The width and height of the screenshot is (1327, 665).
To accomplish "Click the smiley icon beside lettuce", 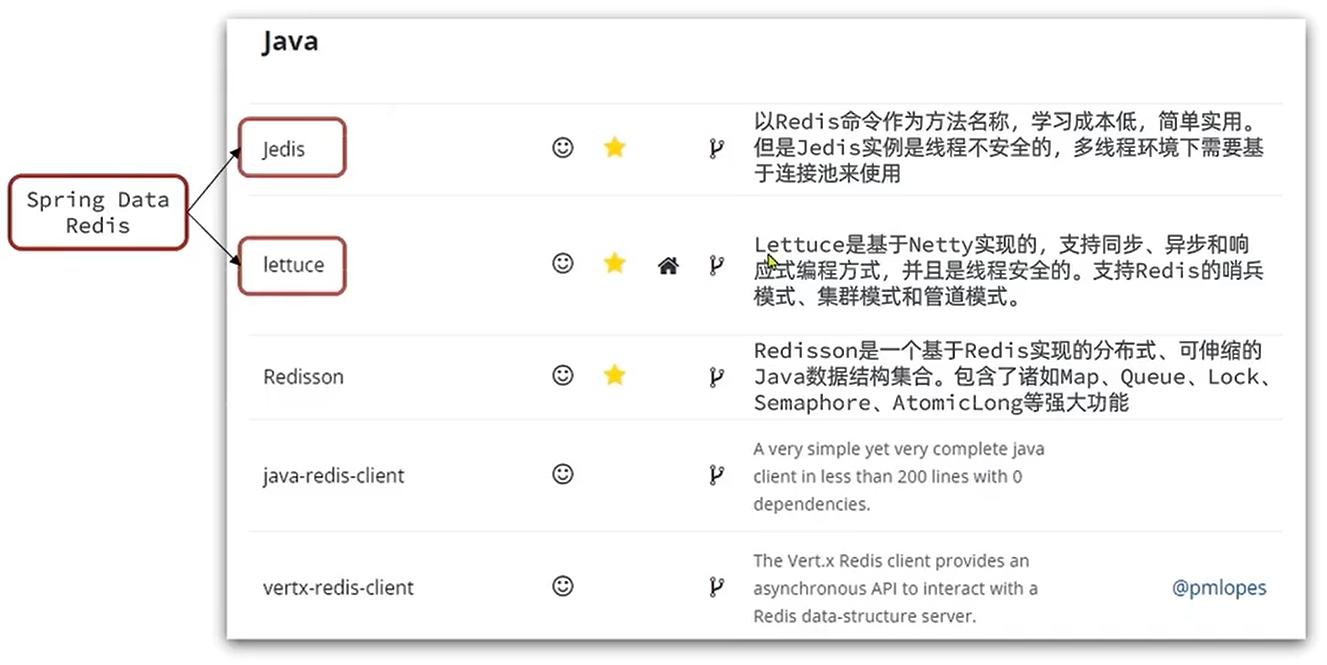I will [563, 263].
